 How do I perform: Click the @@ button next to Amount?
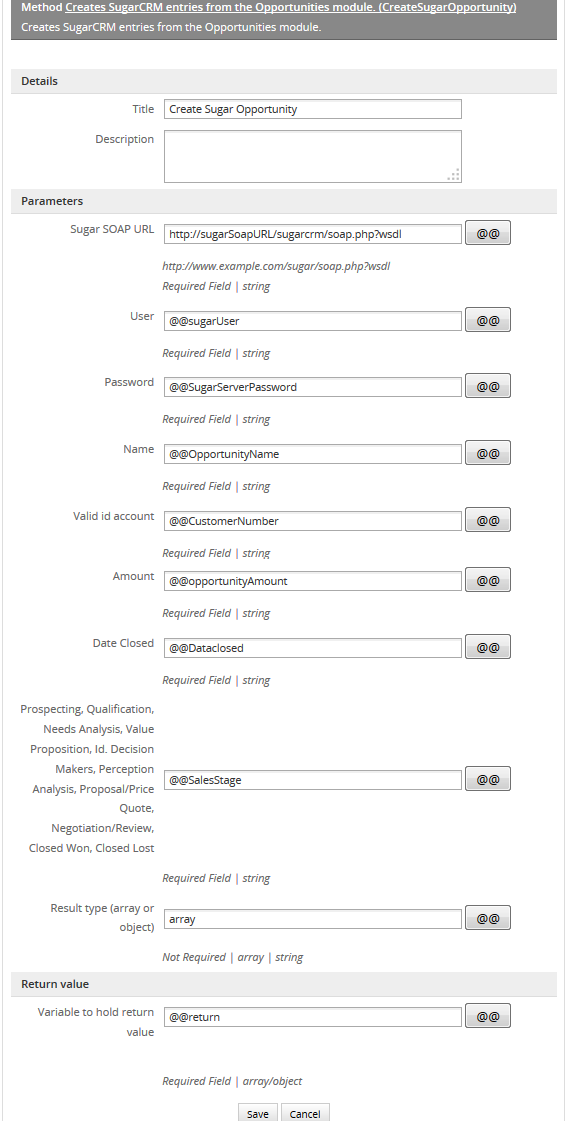[488, 581]
